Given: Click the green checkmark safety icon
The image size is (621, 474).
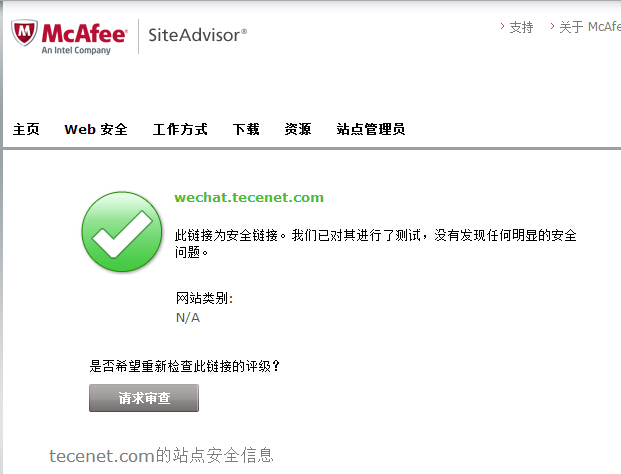Looking at the screenshot, I should pos(122,232).
